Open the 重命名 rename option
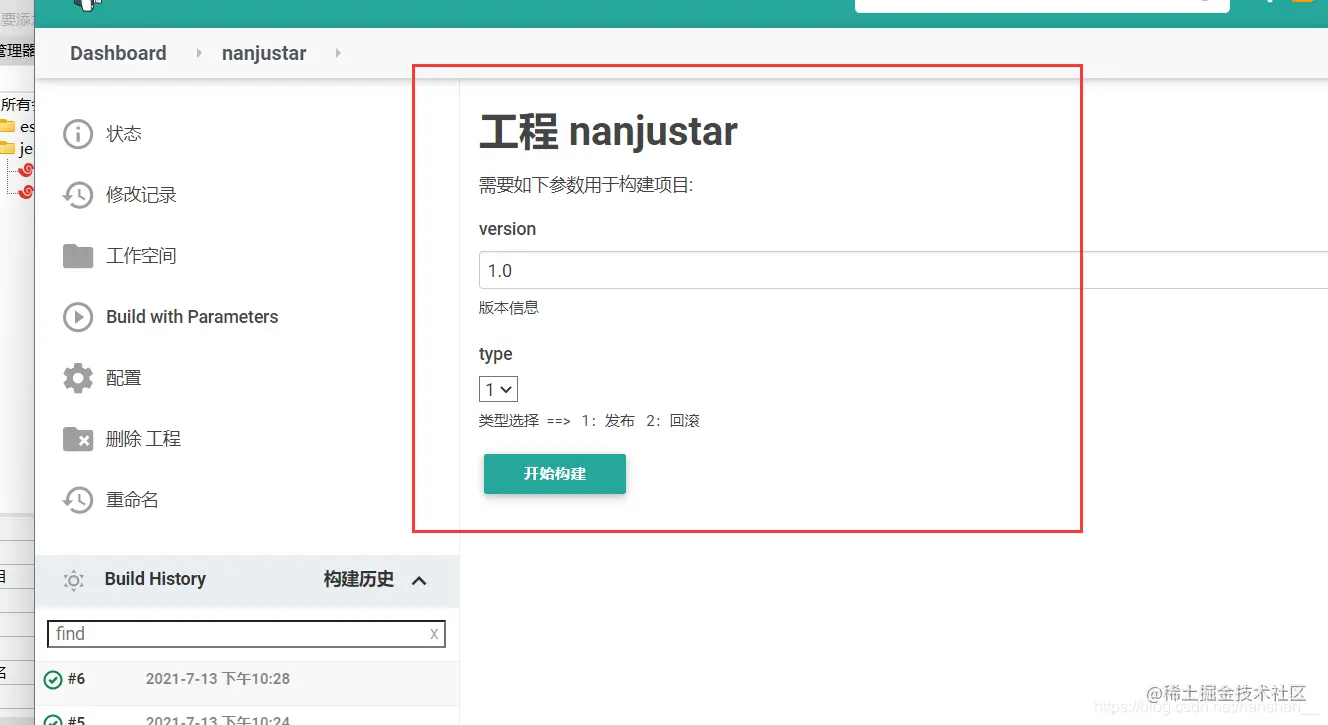Viewport: 1328px width, 725px height. pyautogui.click(x=130, y=499)
